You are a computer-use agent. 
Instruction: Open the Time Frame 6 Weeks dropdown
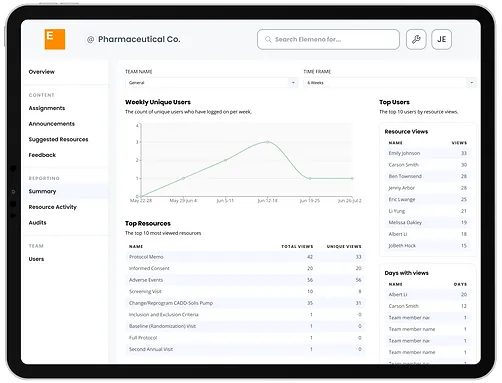pyautogui.click(x=390, y=83)
